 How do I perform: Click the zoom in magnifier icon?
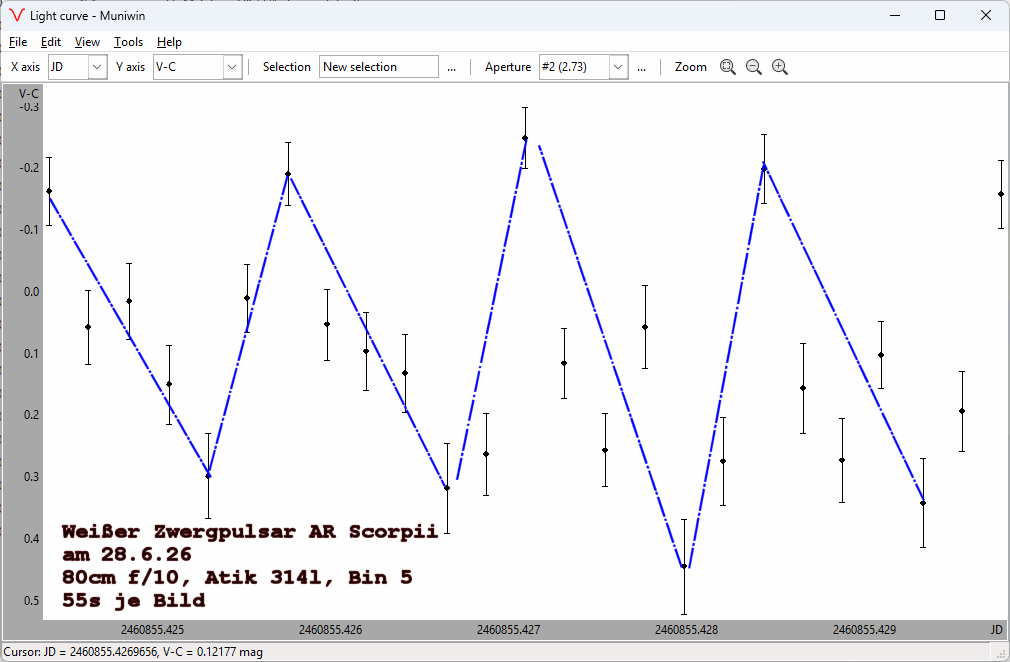click(780, 67)
